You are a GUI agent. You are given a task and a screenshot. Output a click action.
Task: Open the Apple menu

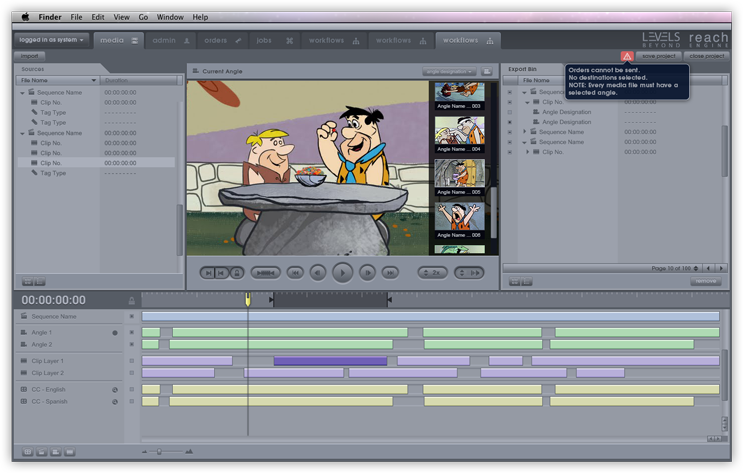25,17
